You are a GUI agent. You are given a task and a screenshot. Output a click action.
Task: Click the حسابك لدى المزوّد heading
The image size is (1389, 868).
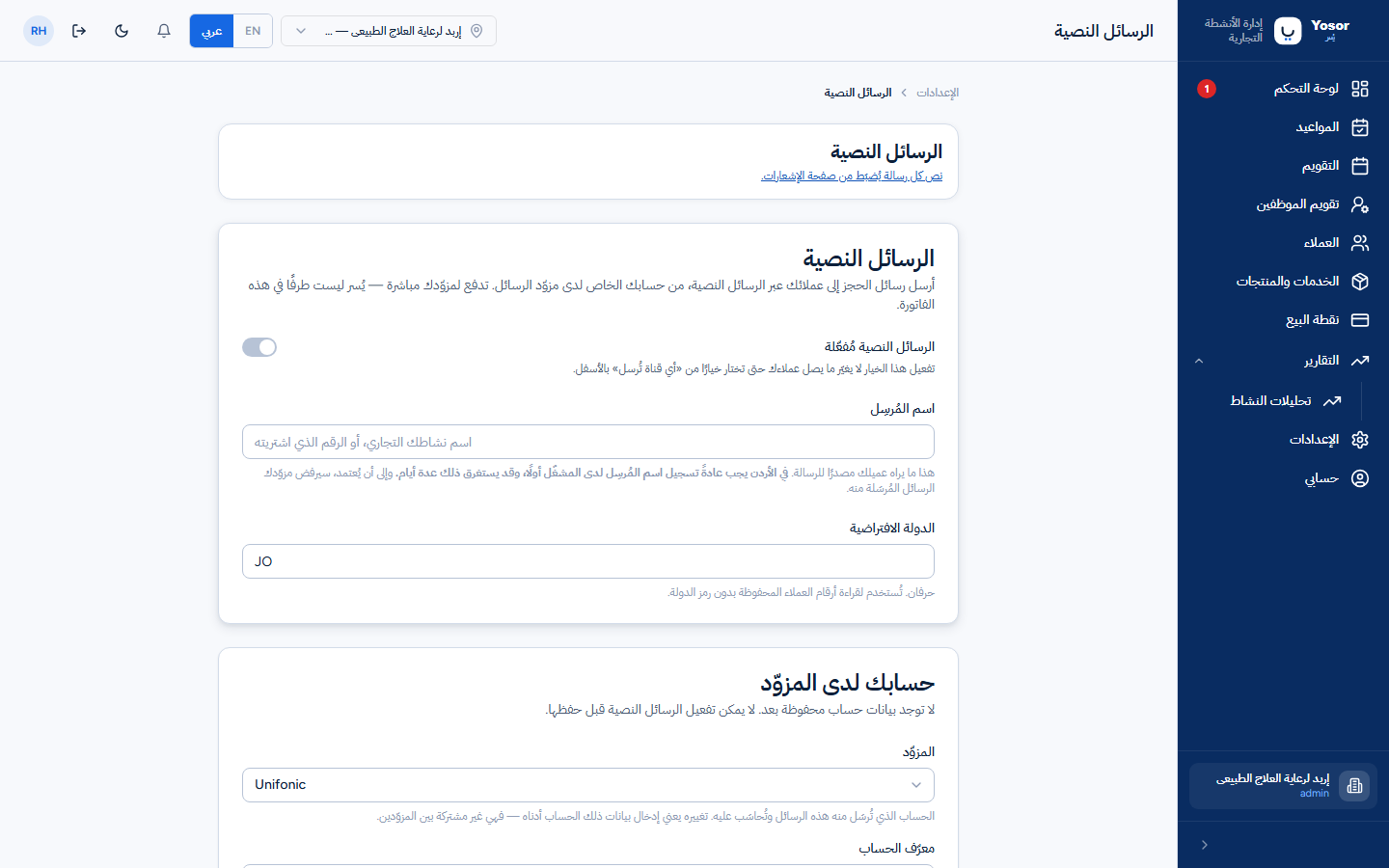(848, 683)
